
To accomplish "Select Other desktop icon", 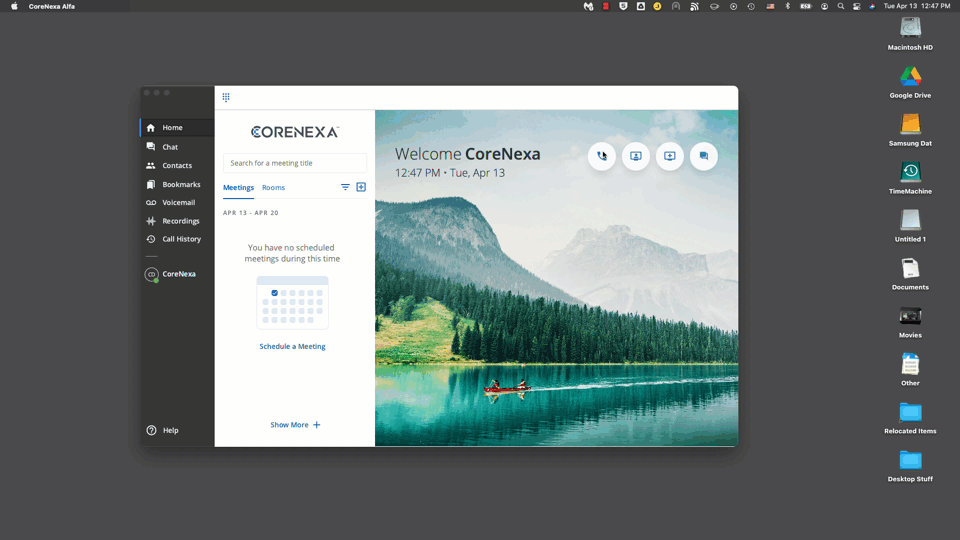I will point(910,370).
